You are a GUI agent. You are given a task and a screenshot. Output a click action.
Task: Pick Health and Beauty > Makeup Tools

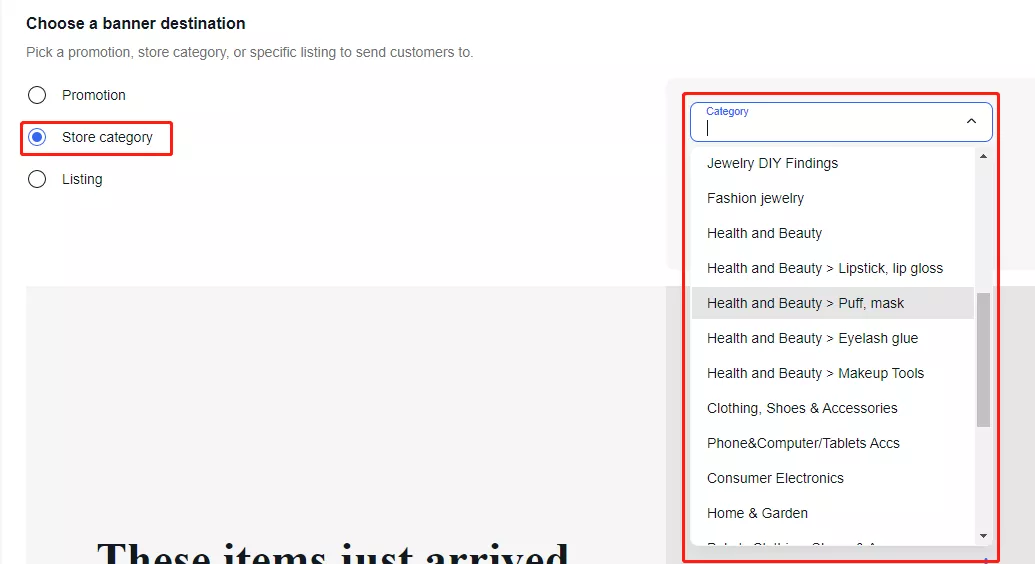815,373
